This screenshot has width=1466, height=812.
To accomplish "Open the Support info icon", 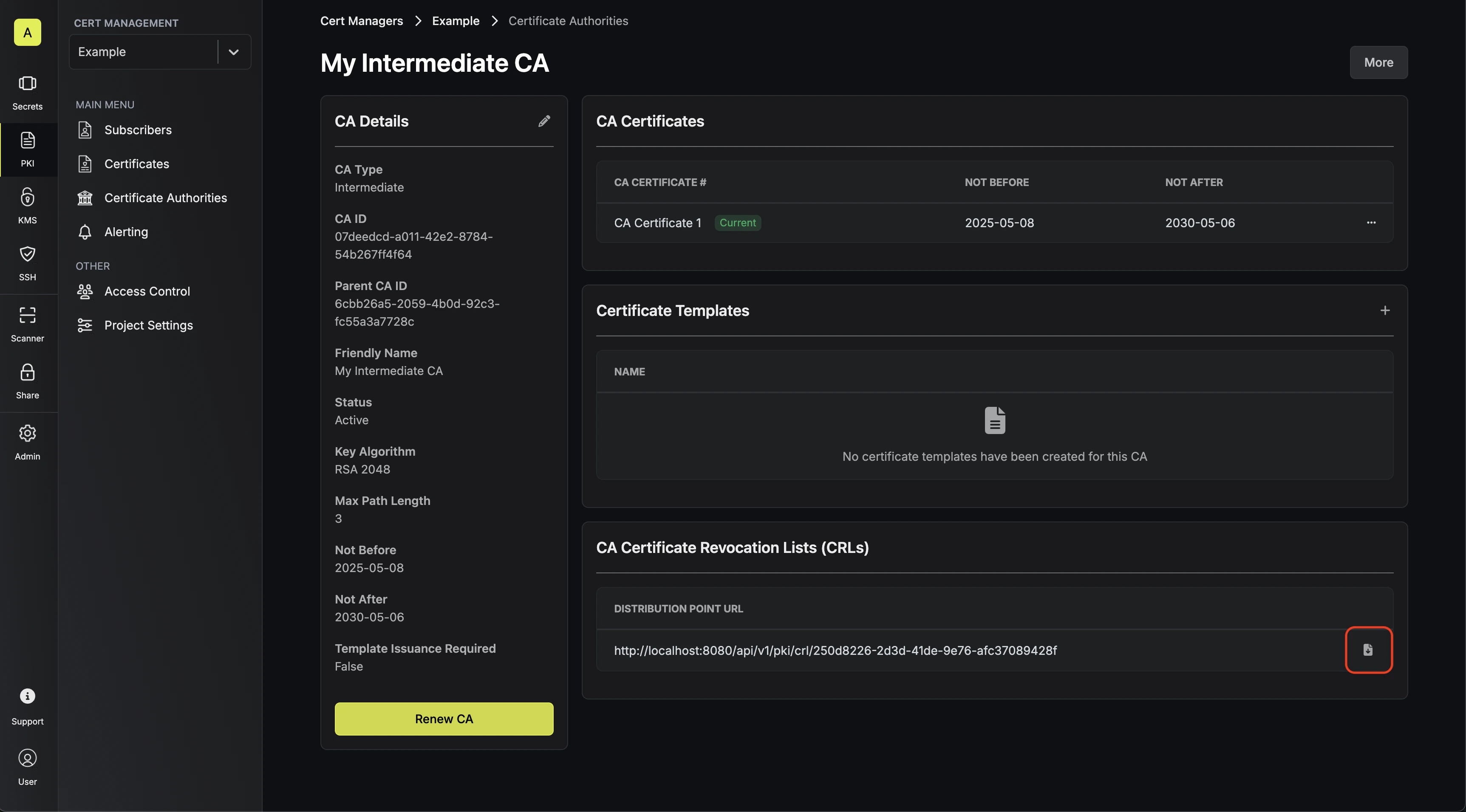I will click(x=27, y=696).
